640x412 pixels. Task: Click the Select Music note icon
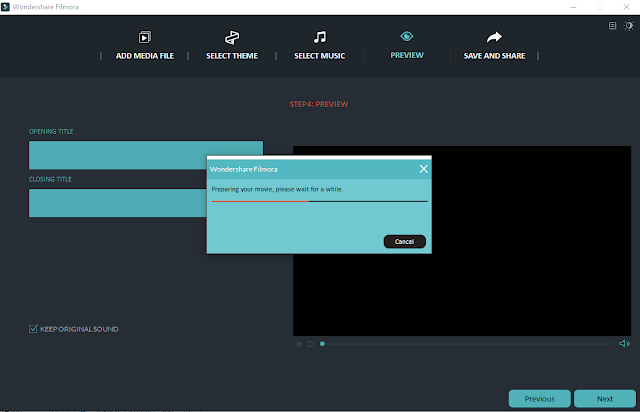pos(320,37)
